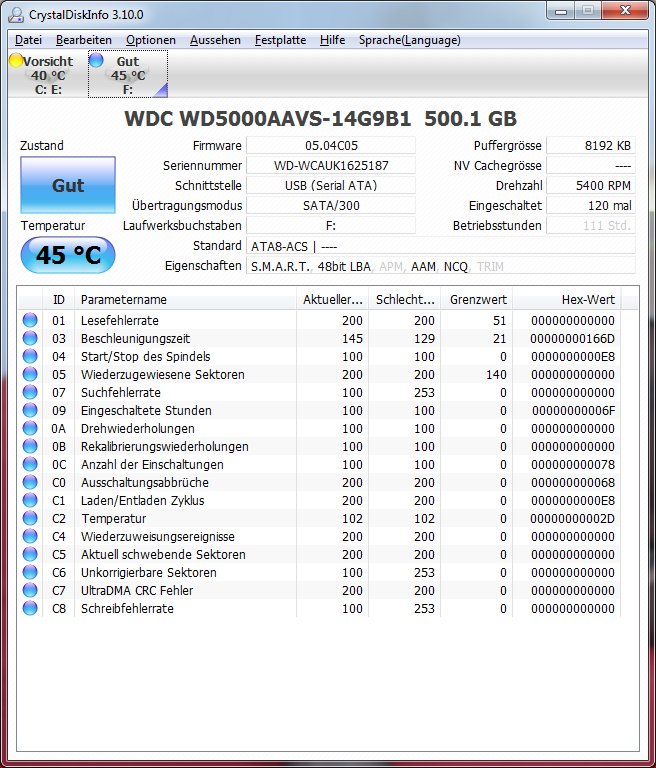656x768 pixels.
Task: Click status orb for Eingeschaltete Stunden
Action: [x=30, y=410]
